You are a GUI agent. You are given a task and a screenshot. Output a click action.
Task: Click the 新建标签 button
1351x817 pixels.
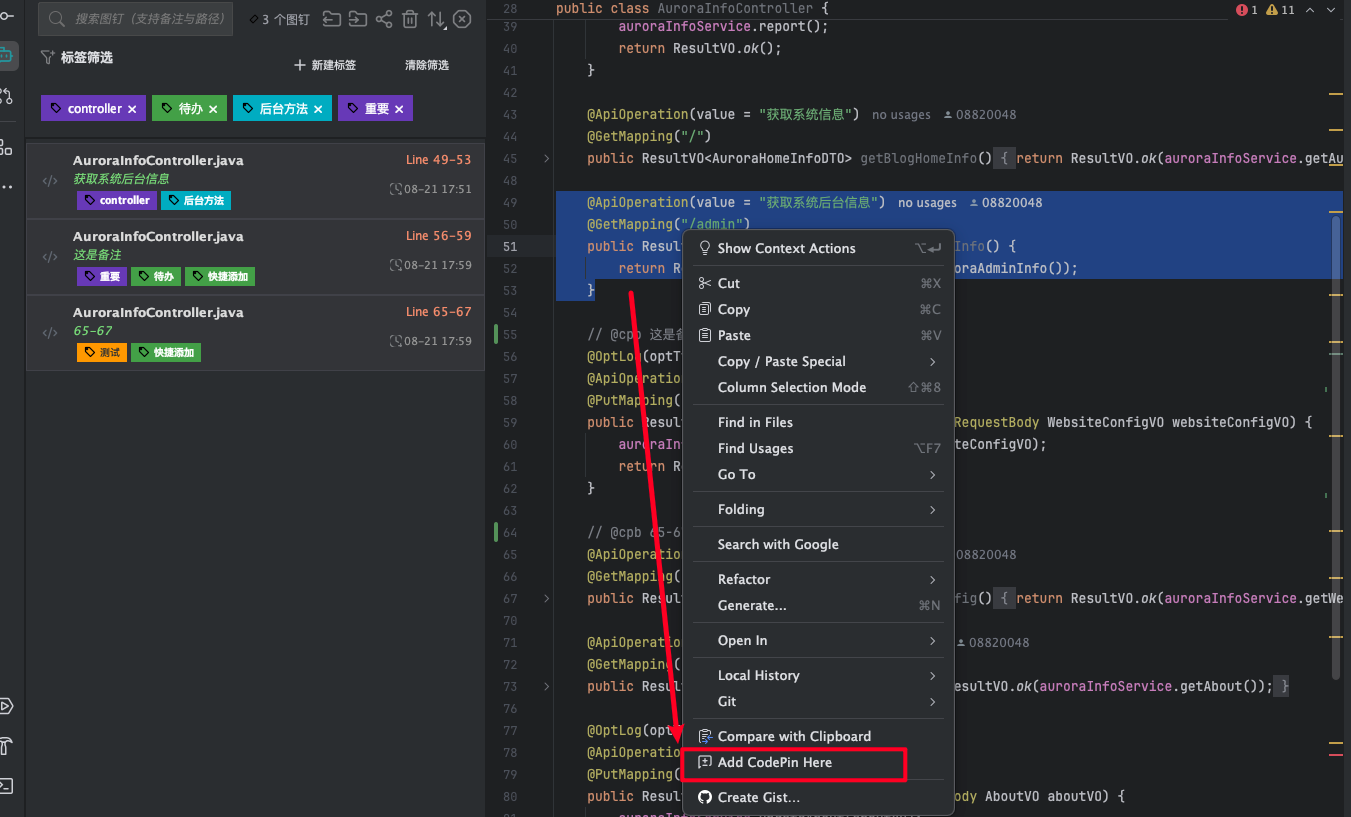(x=325, y=65)
